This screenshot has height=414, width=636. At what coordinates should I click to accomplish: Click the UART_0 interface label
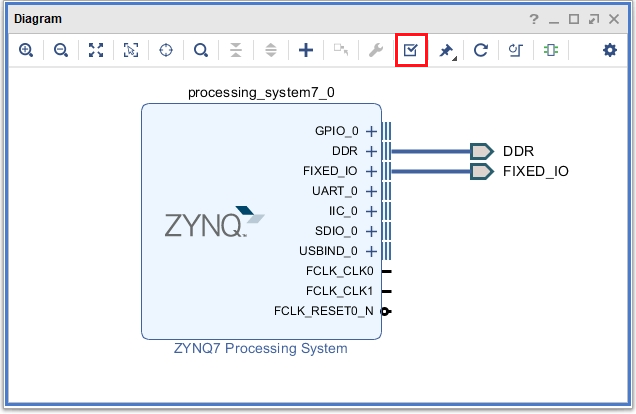(335, 191)
